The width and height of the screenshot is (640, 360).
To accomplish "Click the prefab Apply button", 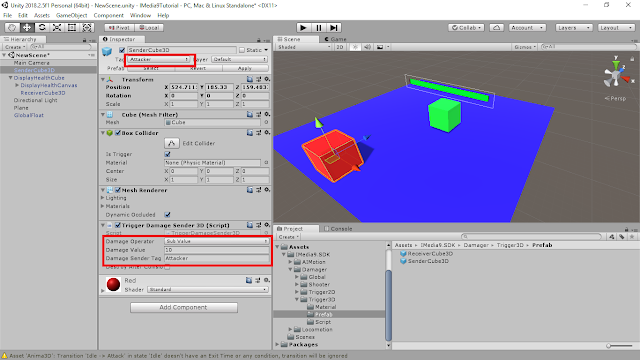I will click(244, 68).
